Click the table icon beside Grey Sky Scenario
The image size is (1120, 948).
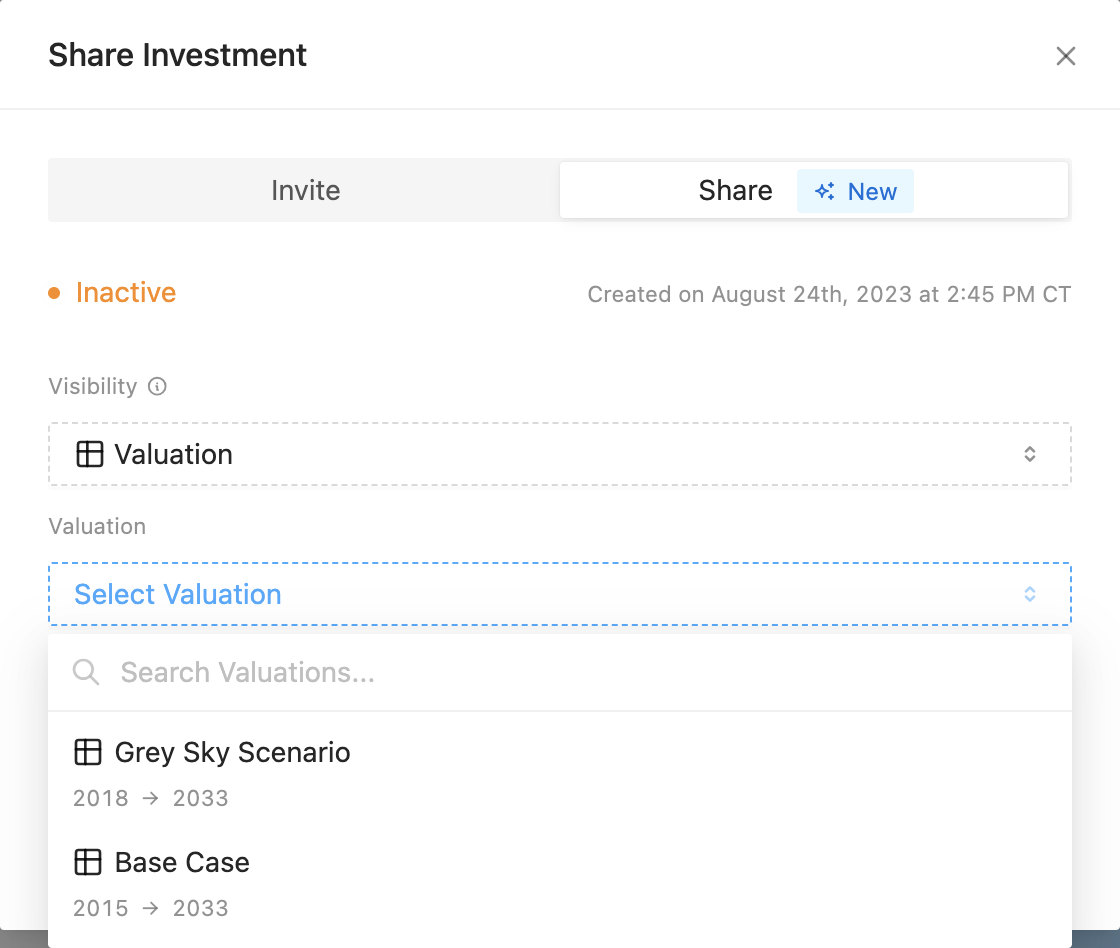point(88,752)
